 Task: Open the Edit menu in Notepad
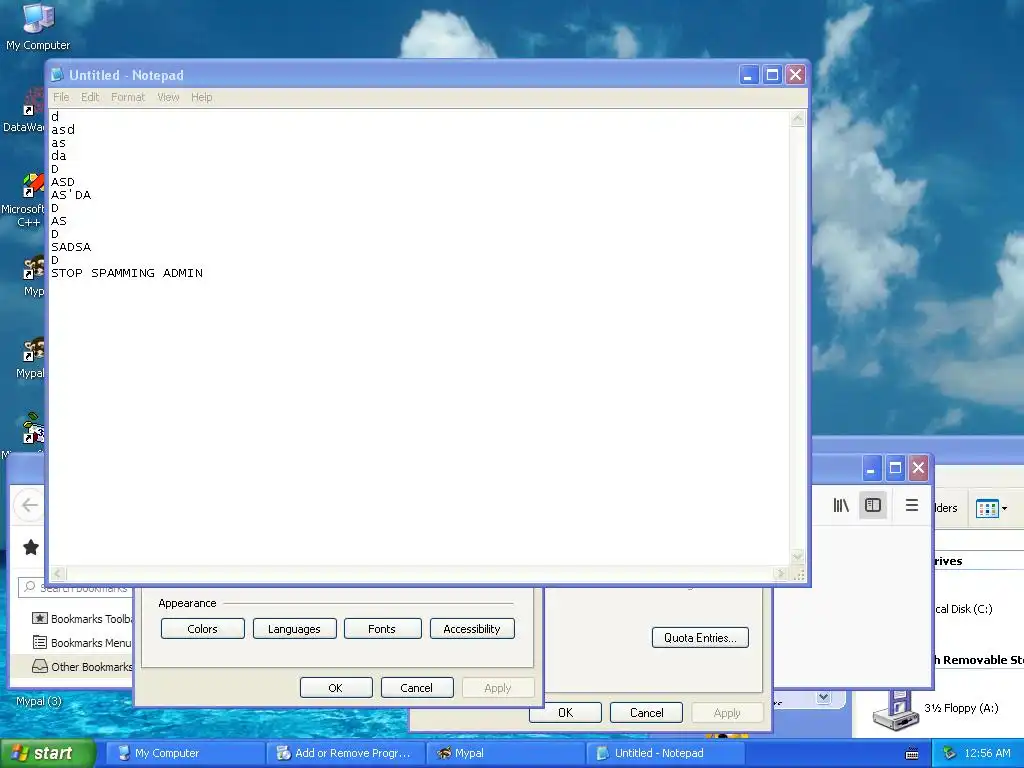(x=90, y=97)
